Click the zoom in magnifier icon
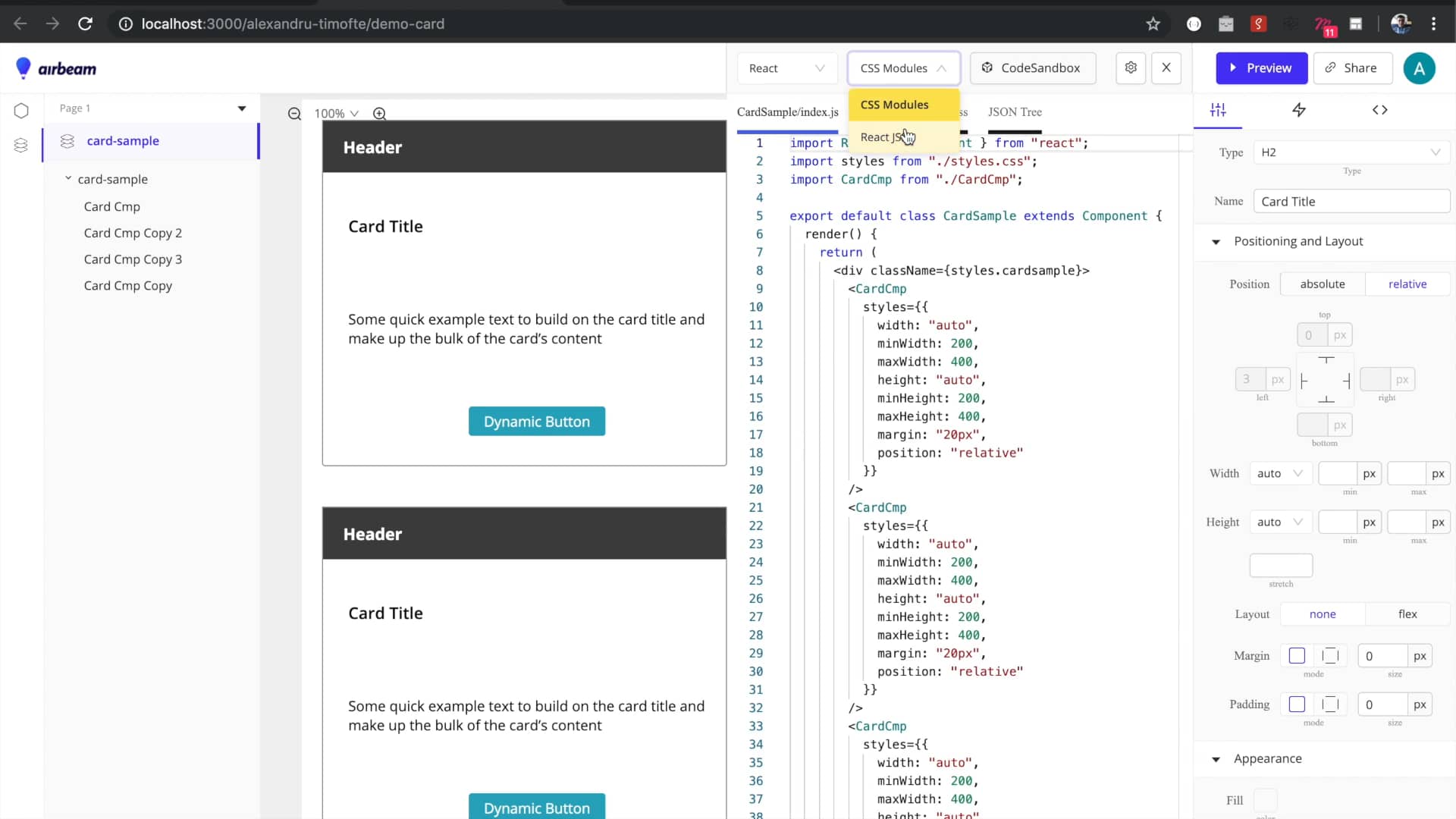 (380, 114)
